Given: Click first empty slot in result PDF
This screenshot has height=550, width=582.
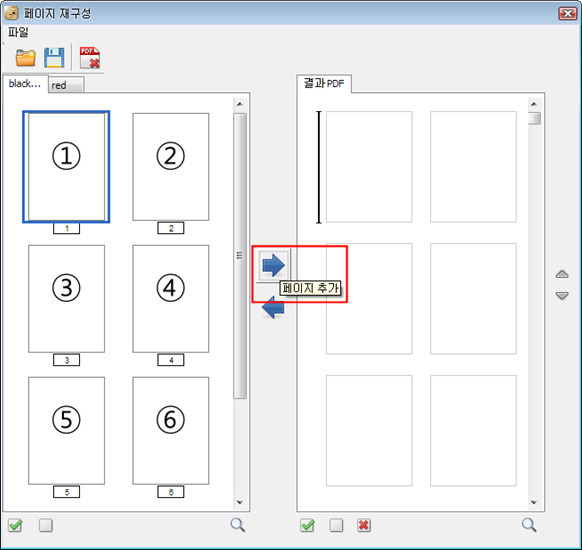Looking at the screenshot, I should point(369,167).
